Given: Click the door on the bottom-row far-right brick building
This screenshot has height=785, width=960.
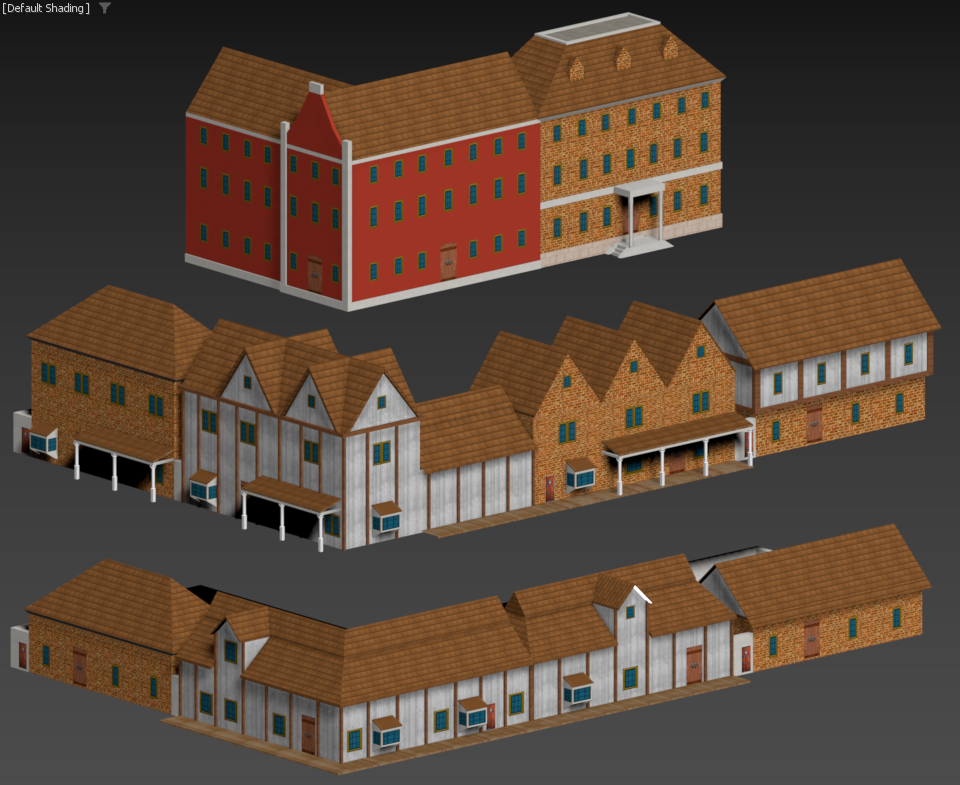Looking at the screenshot, I should pos(812,639).
